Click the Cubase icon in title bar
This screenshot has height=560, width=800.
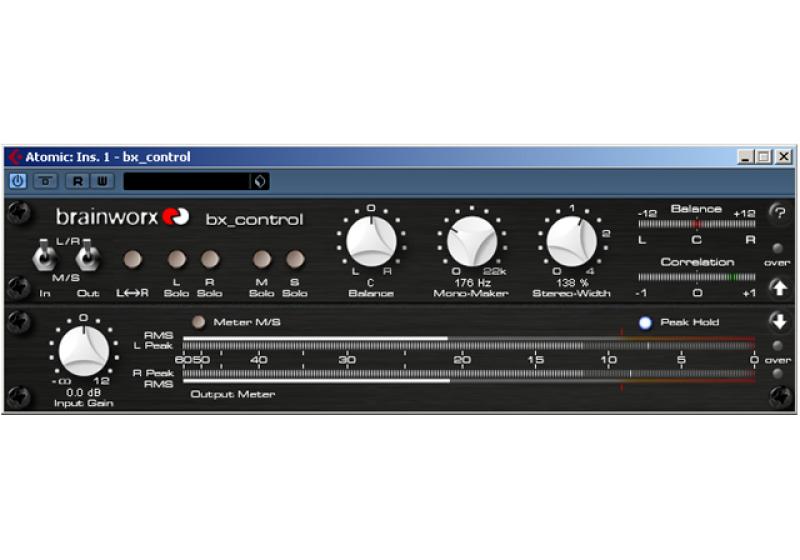15,157
